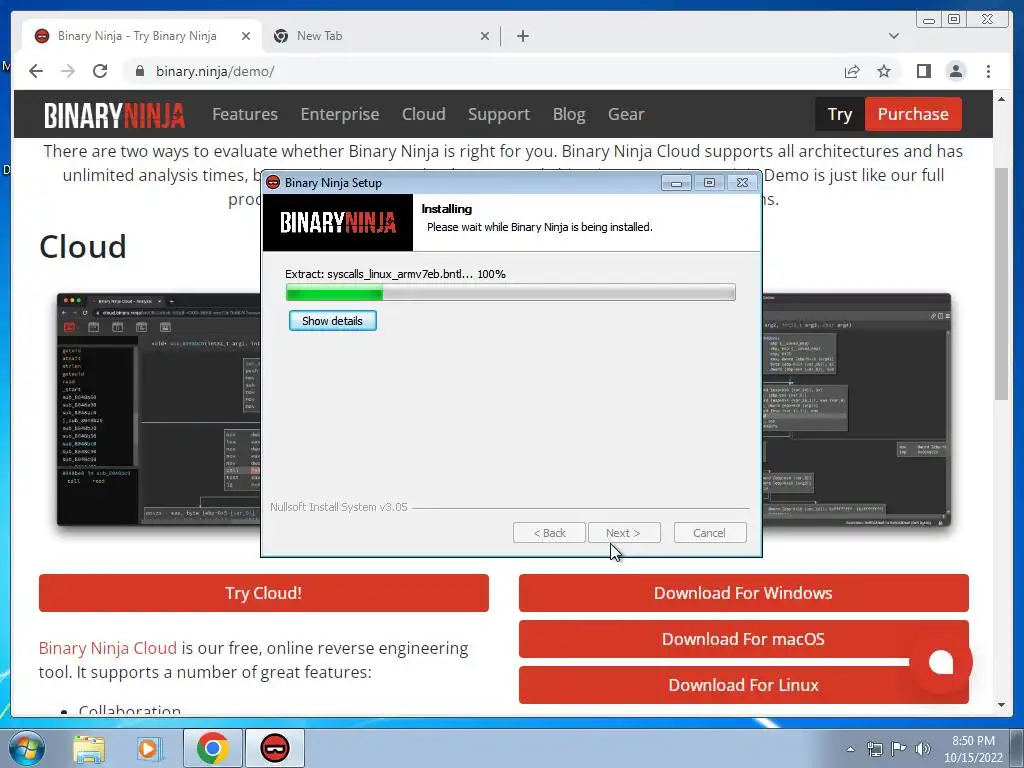Click the page scrollbar down arrow
The width and height of the screenshot is (1024, 768).
click(1001, 705)
